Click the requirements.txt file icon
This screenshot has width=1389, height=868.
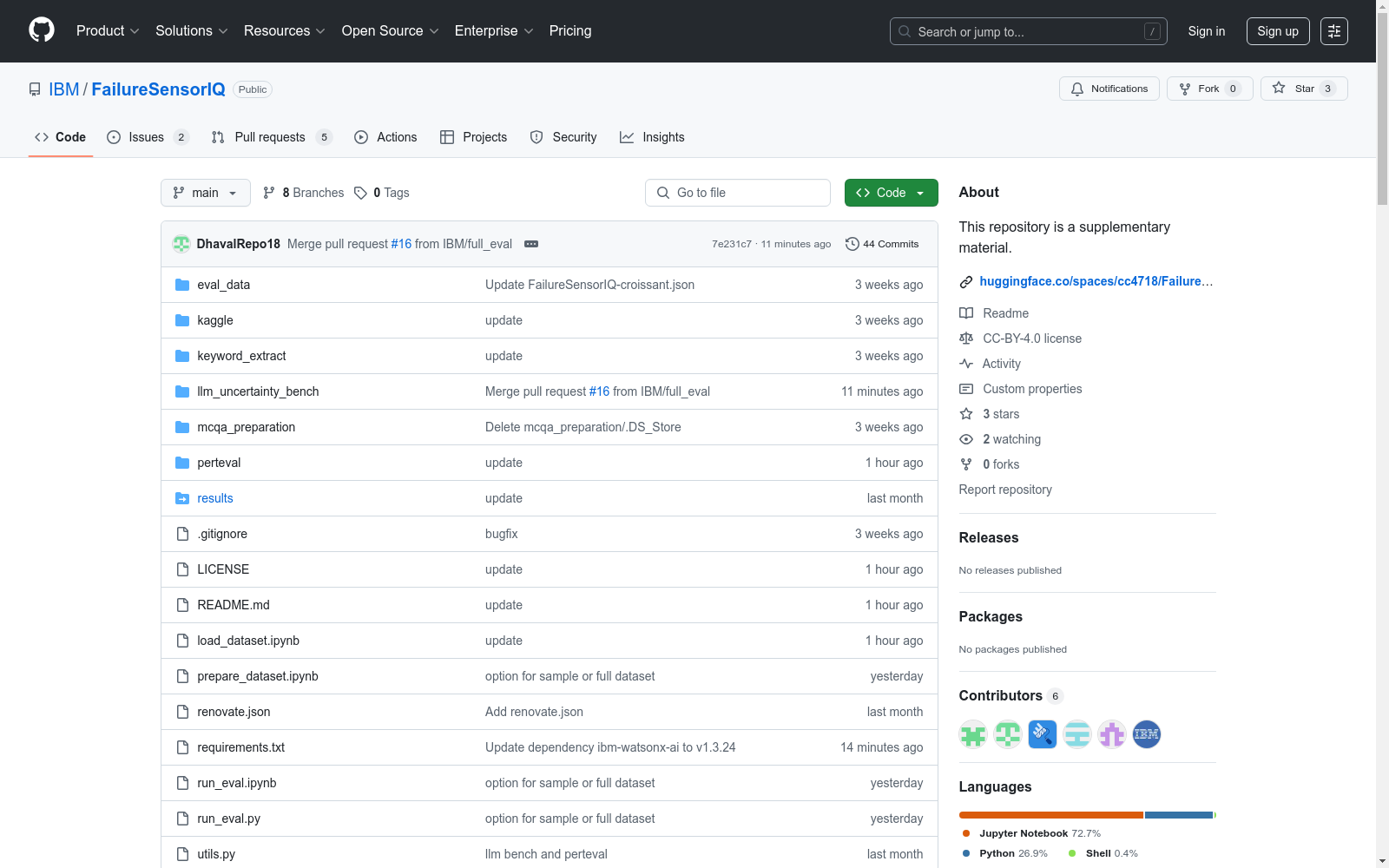[182, 747]
